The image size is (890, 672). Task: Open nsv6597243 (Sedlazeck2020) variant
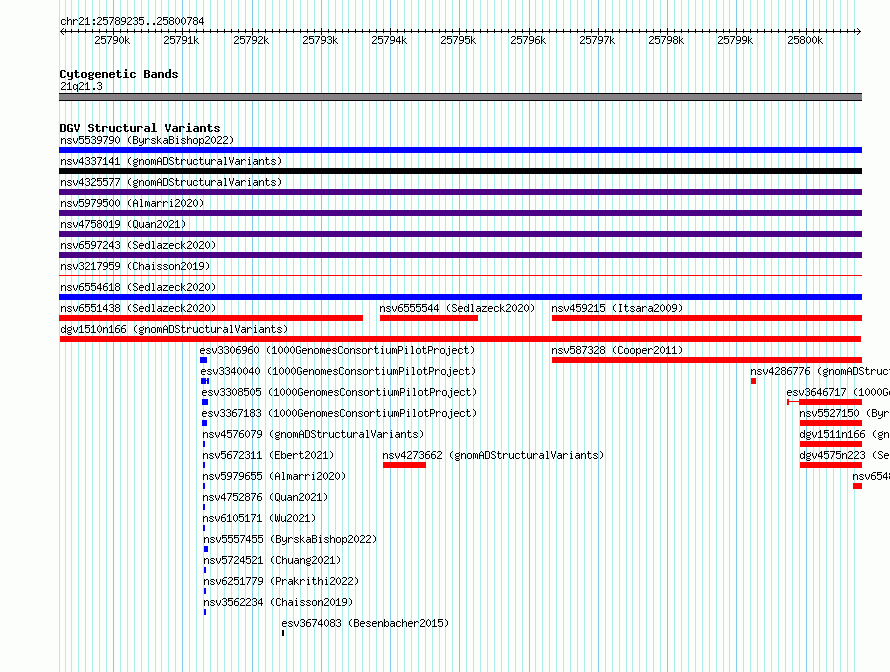(138, 245)
